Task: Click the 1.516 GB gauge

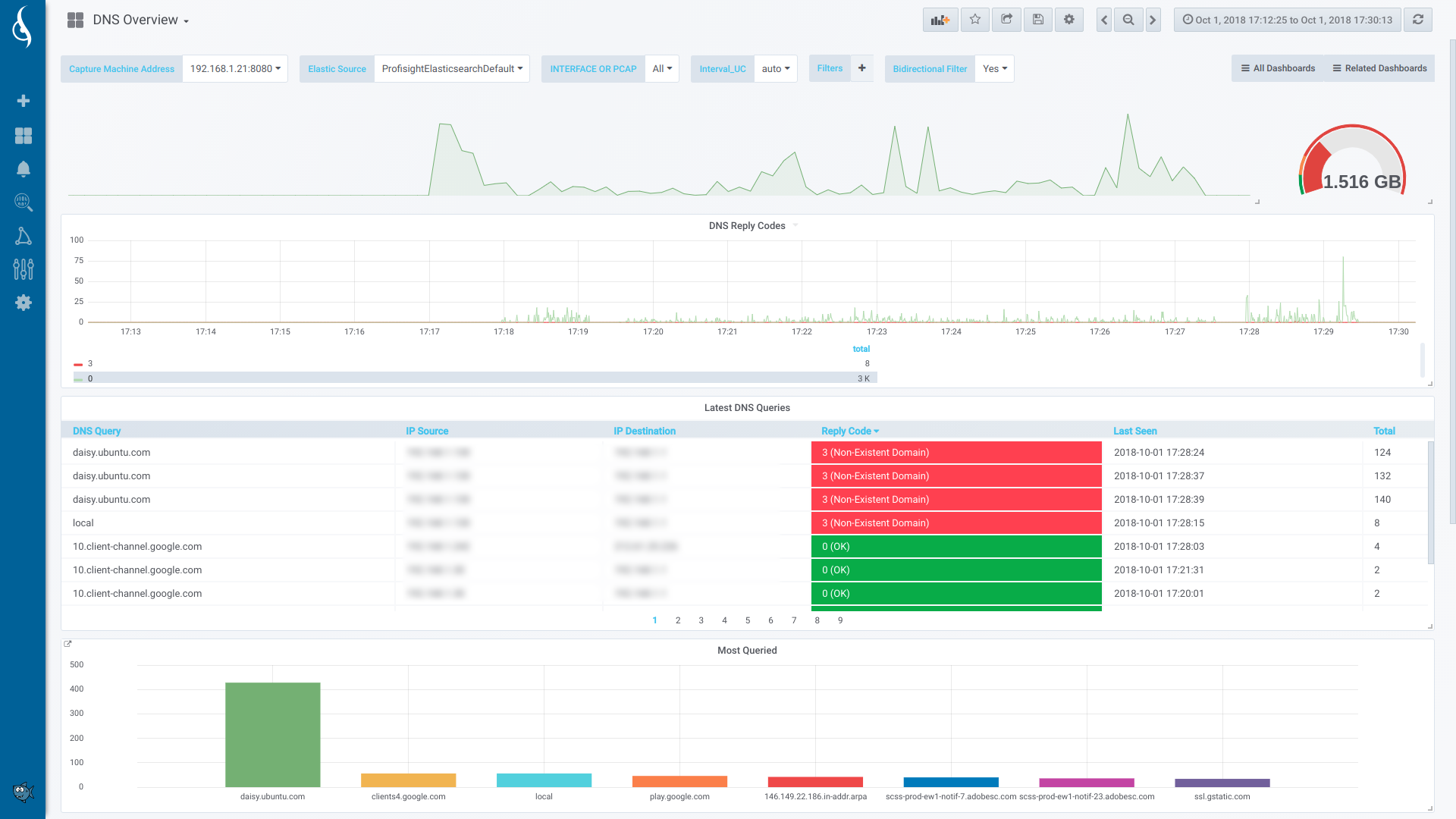Action: pos(1352,161)
